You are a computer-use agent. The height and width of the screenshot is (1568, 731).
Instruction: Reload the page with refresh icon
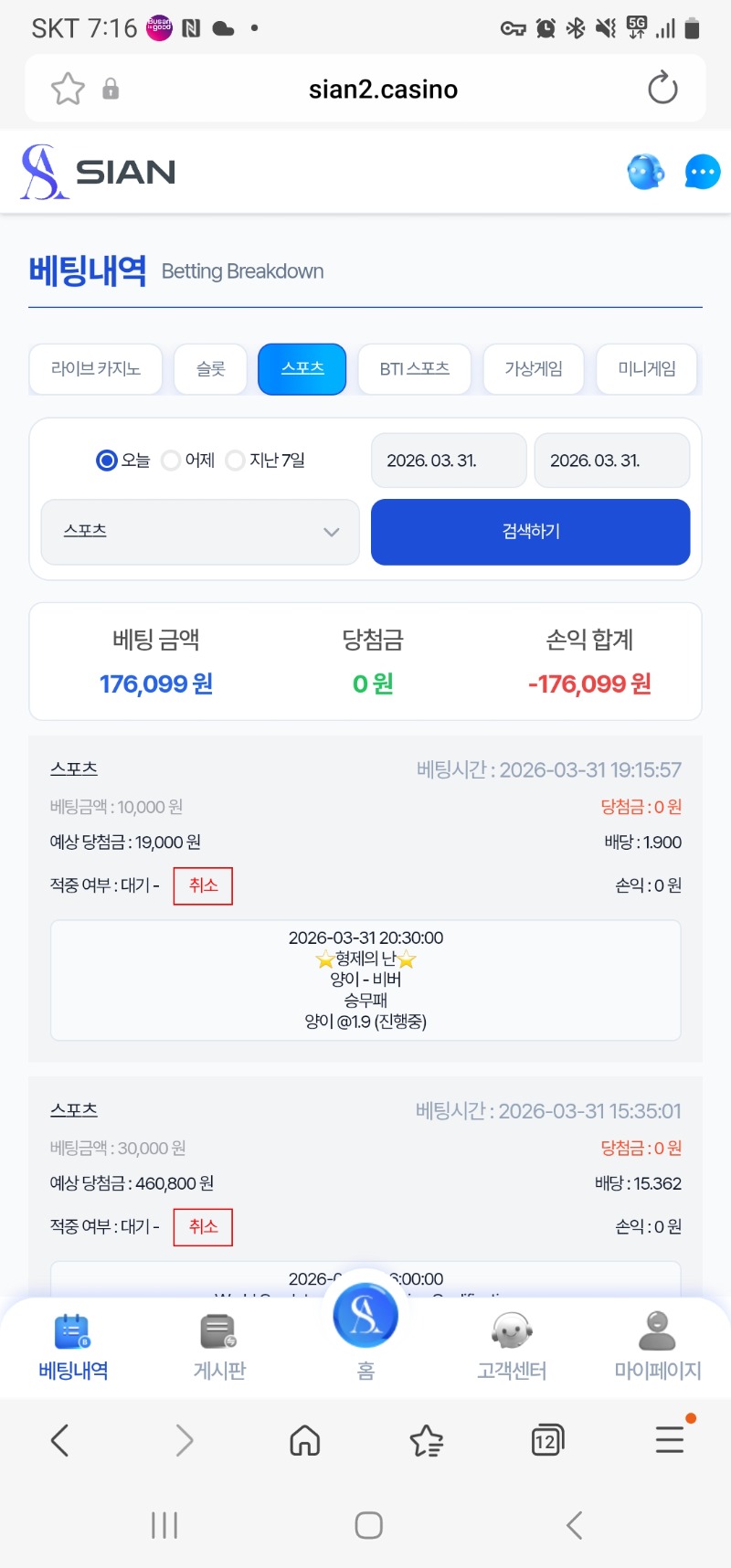pos(662,89)
